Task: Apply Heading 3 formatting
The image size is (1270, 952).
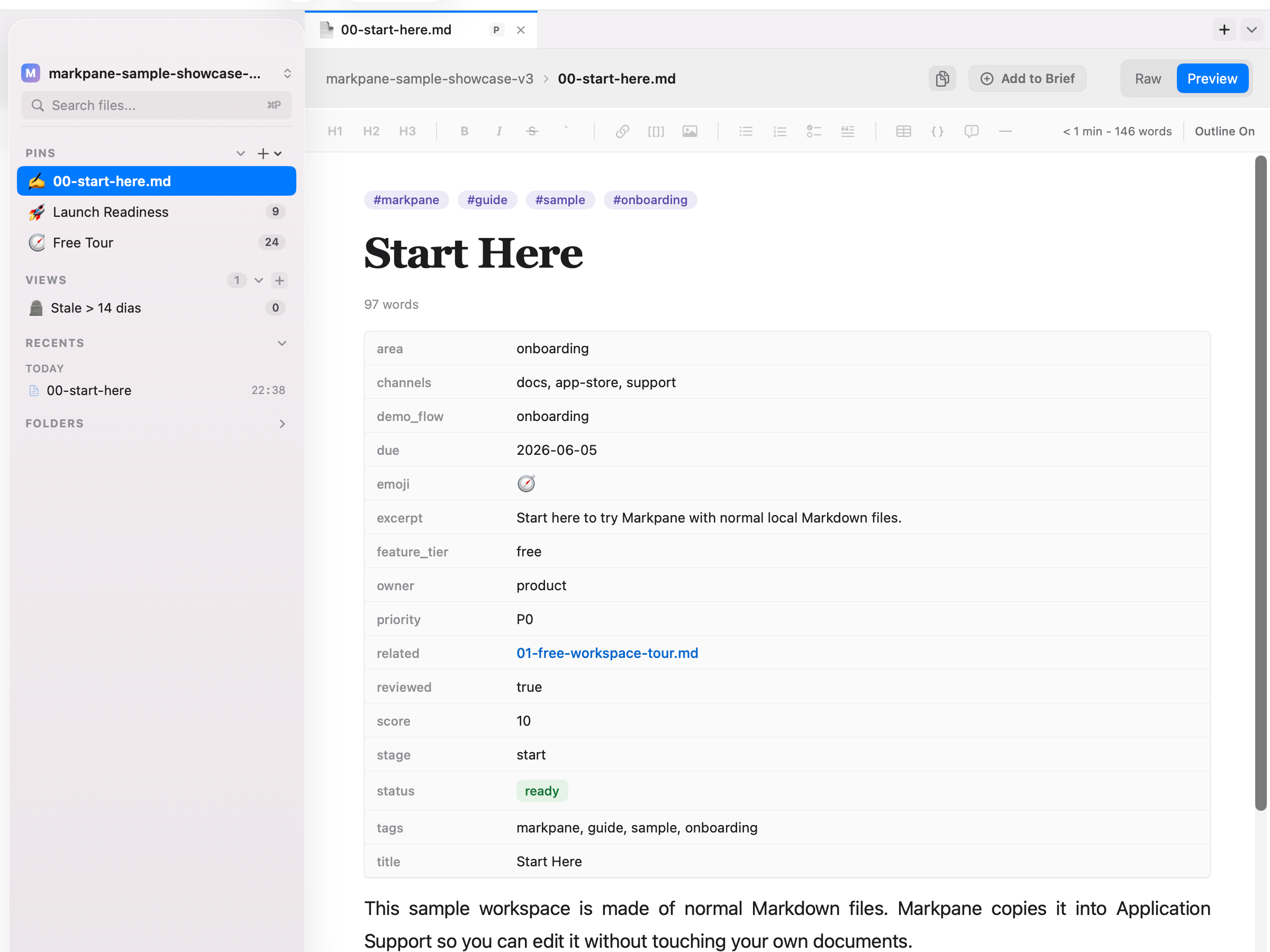Action: tap(407, 131)
